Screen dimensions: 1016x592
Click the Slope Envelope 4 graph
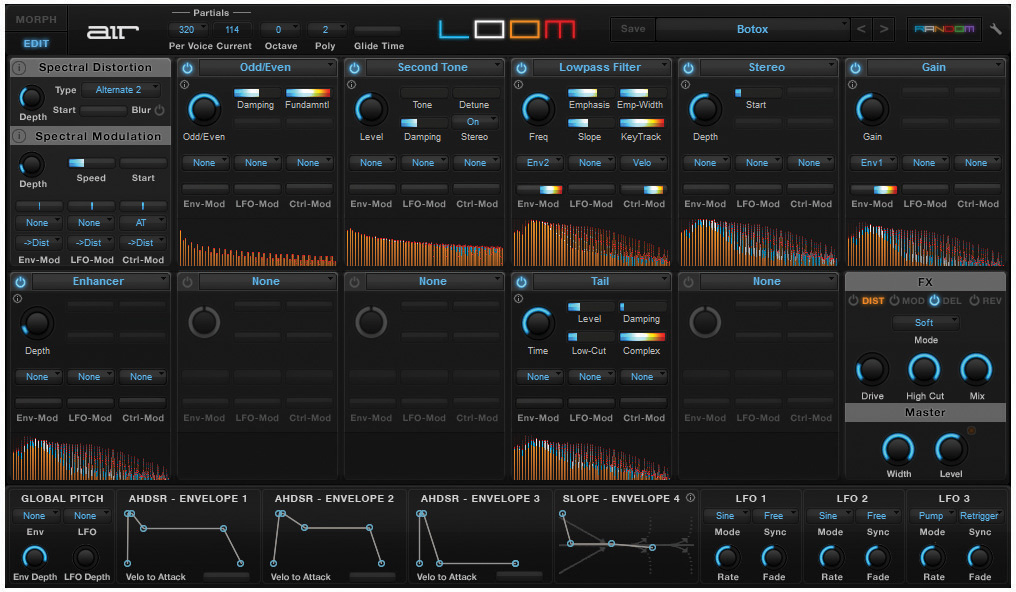point(626,543)
